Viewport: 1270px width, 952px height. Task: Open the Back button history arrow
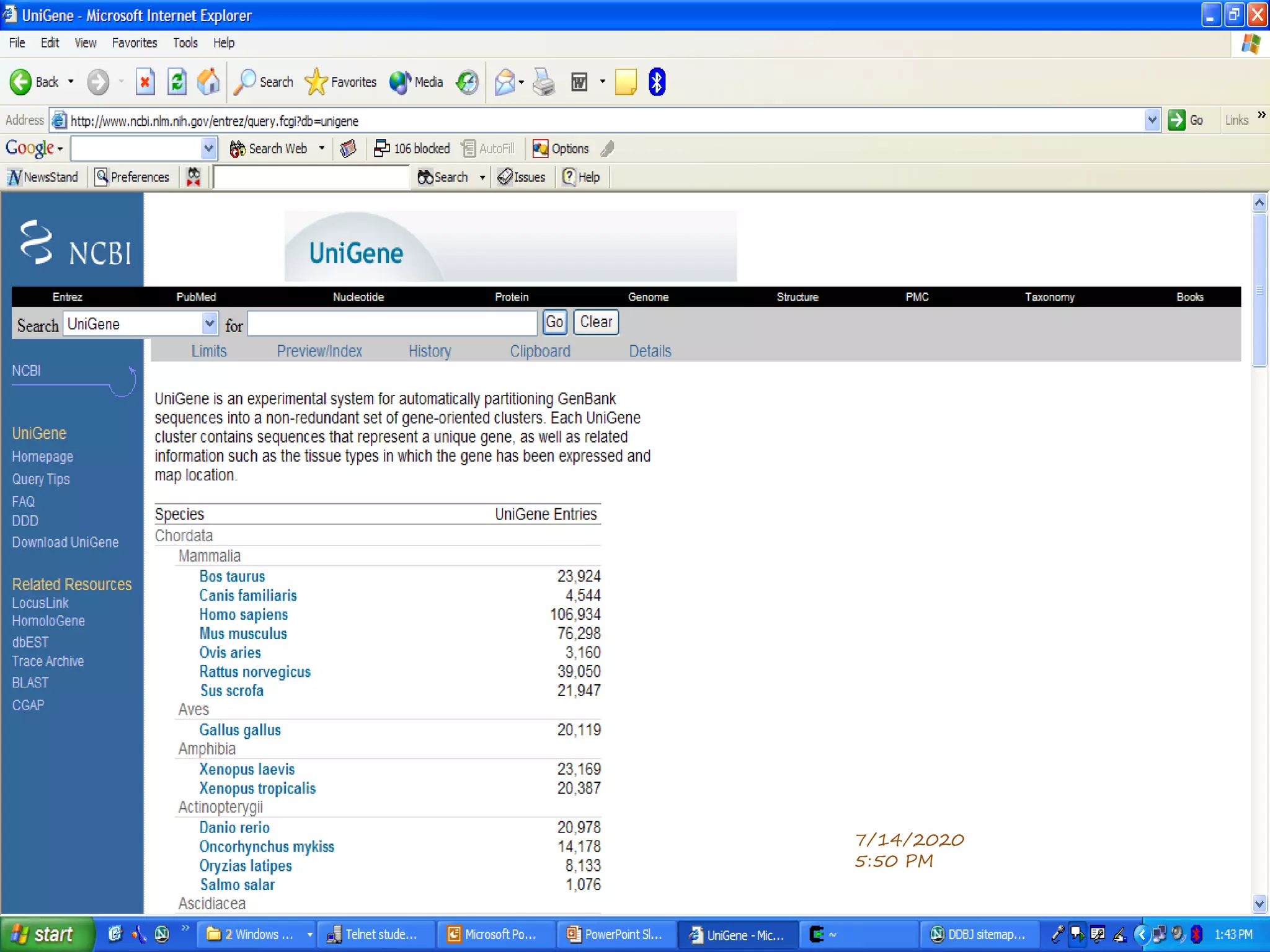pos(71,82)
